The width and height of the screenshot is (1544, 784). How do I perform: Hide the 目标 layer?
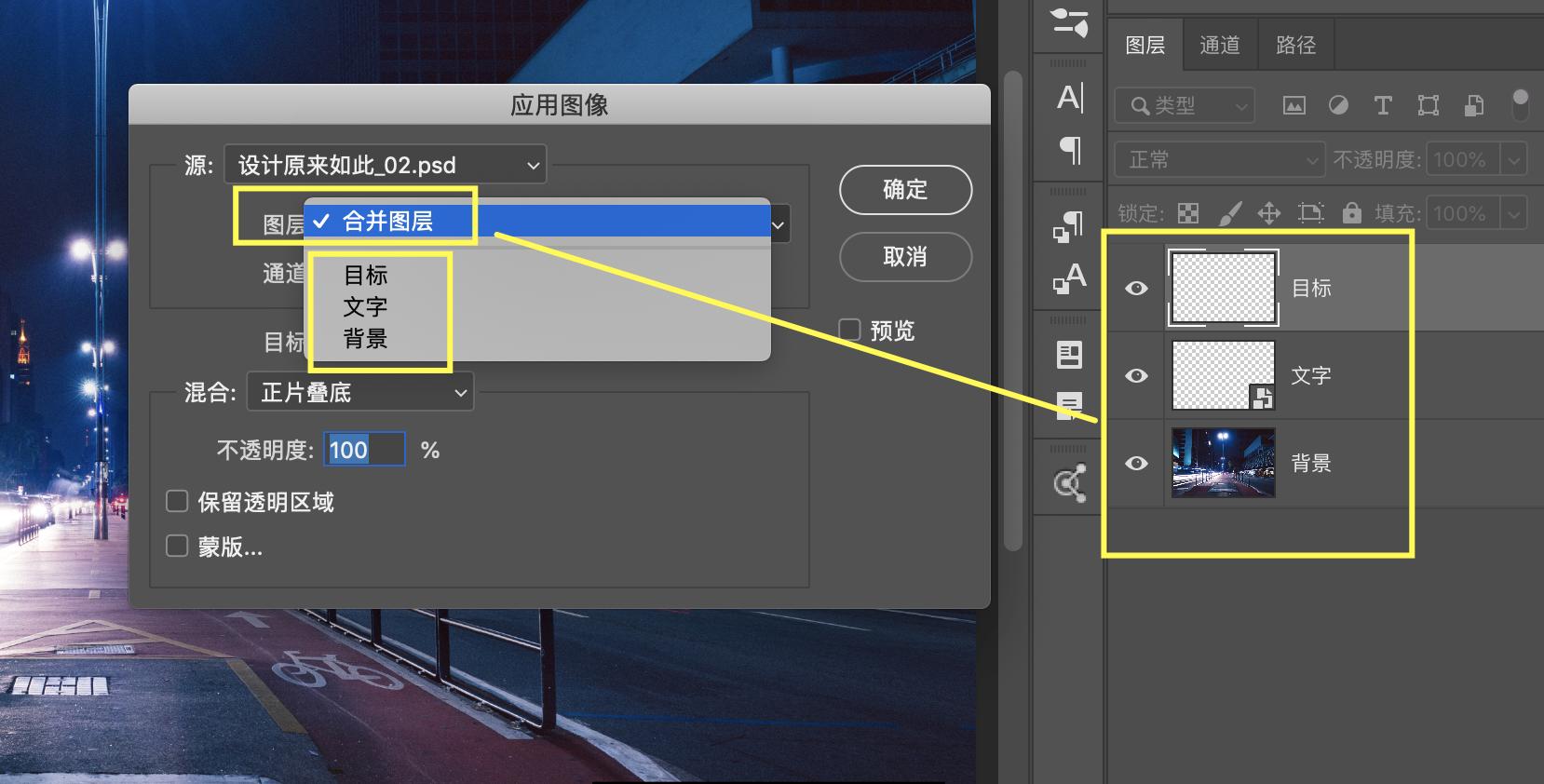click(1136, 288)
